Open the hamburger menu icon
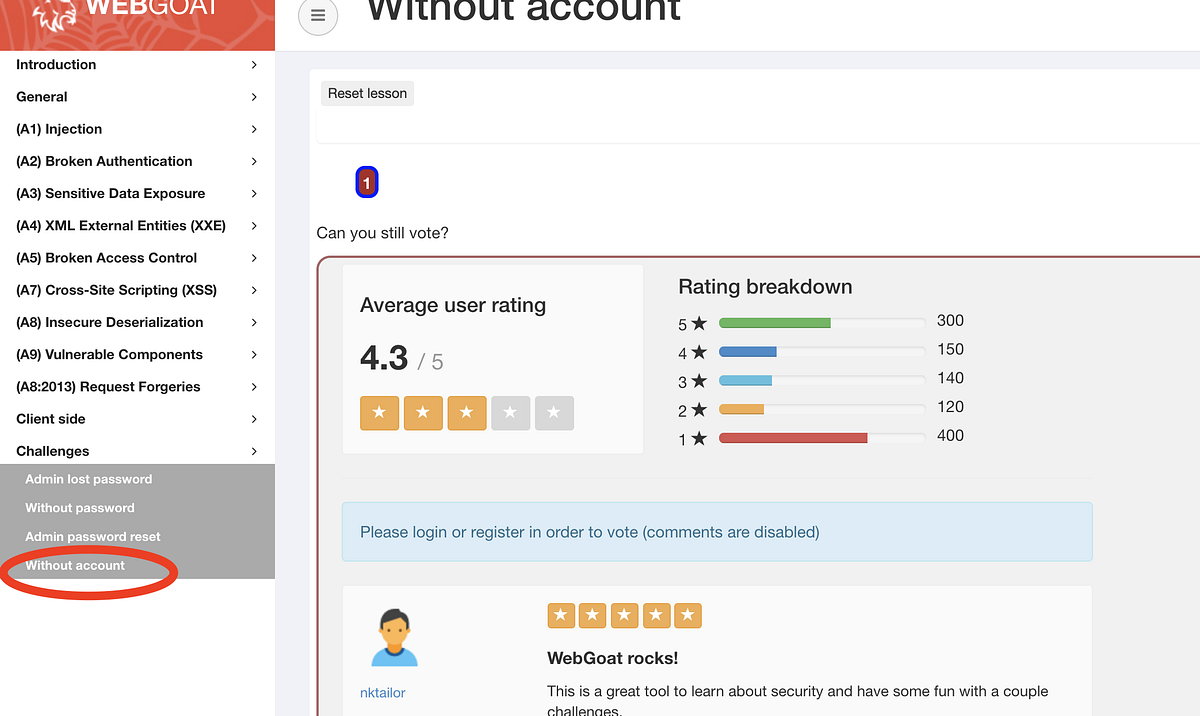This screenshot has height=716, width=1200. [x=317, y=16]
